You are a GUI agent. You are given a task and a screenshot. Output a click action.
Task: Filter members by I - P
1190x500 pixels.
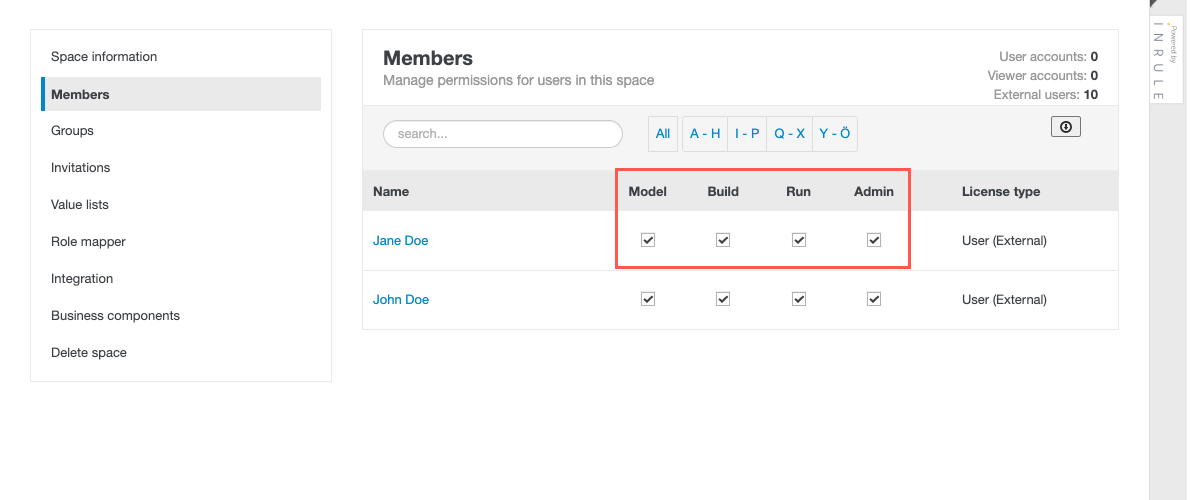point(747,134)
